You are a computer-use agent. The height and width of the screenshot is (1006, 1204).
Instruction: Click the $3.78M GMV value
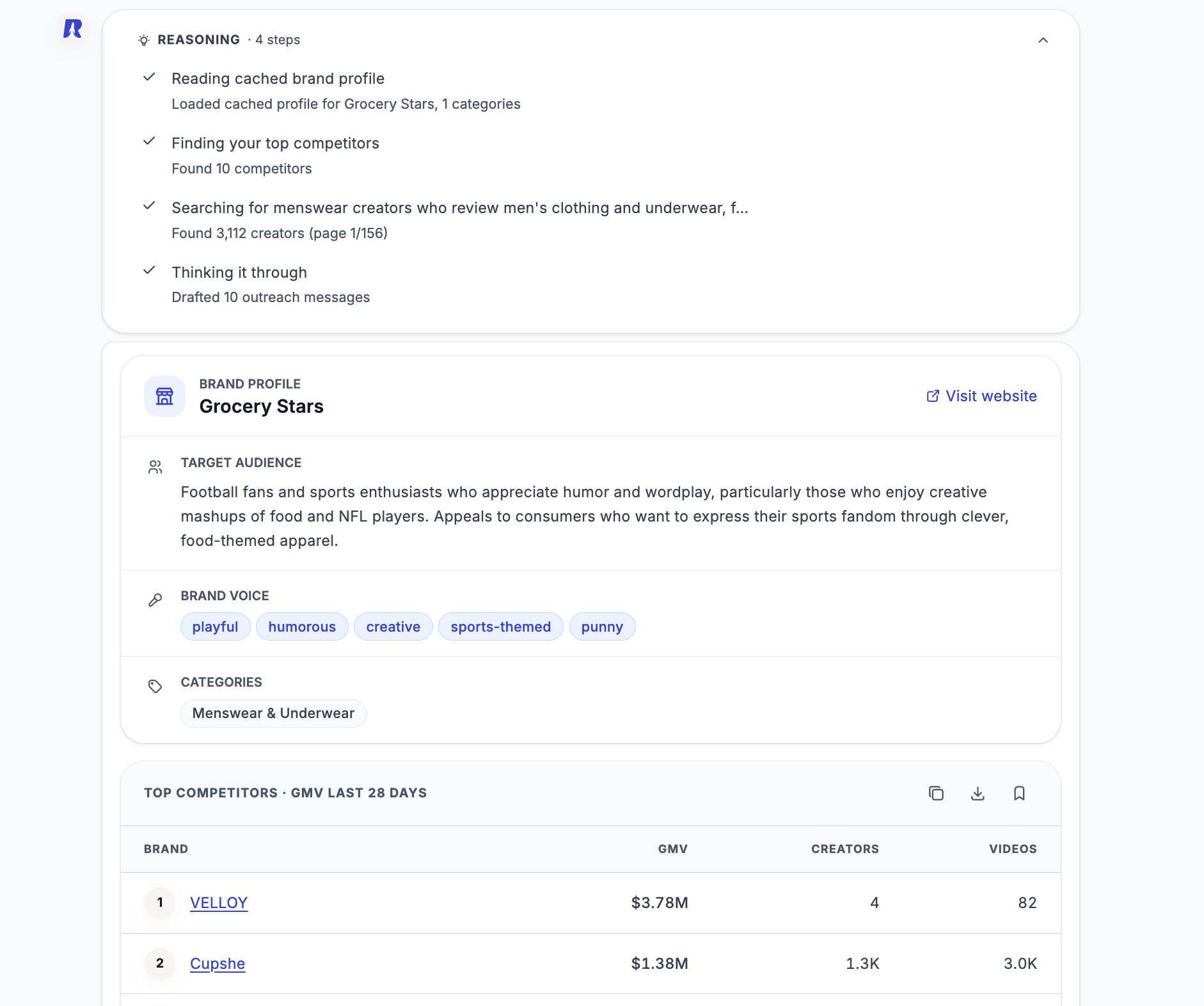coord(660,903)
